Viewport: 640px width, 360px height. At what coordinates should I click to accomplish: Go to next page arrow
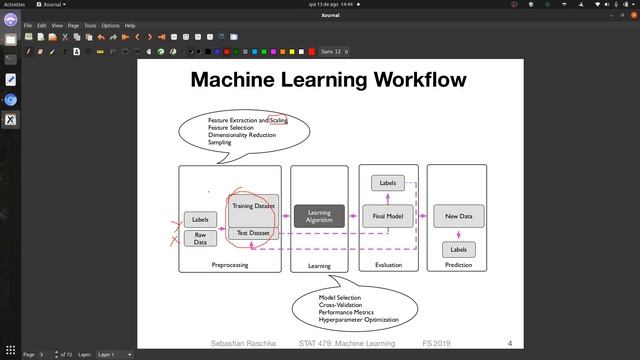coord(150,37)
